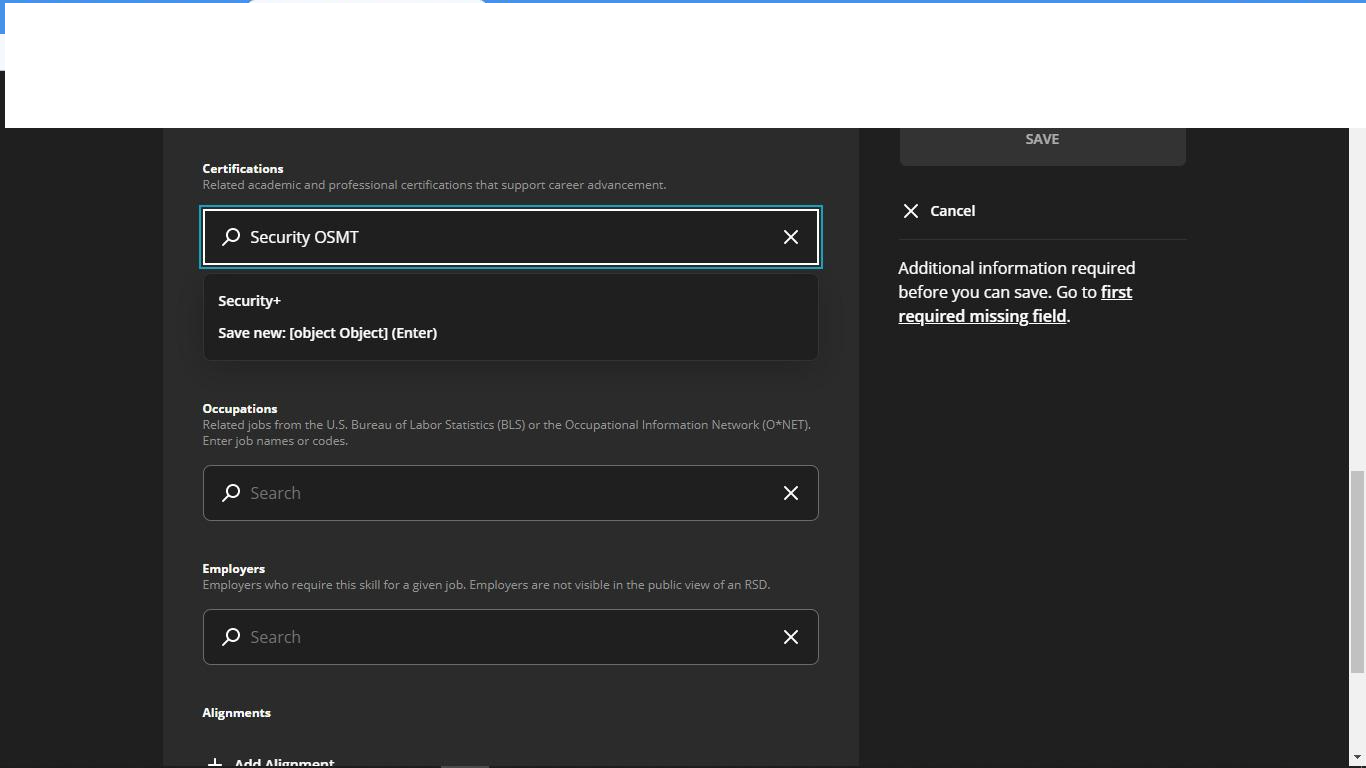This screenshot has height=768, width=1366.
Task: Click the magnifier icon in Certifications search
Action: tap(230, 237)
